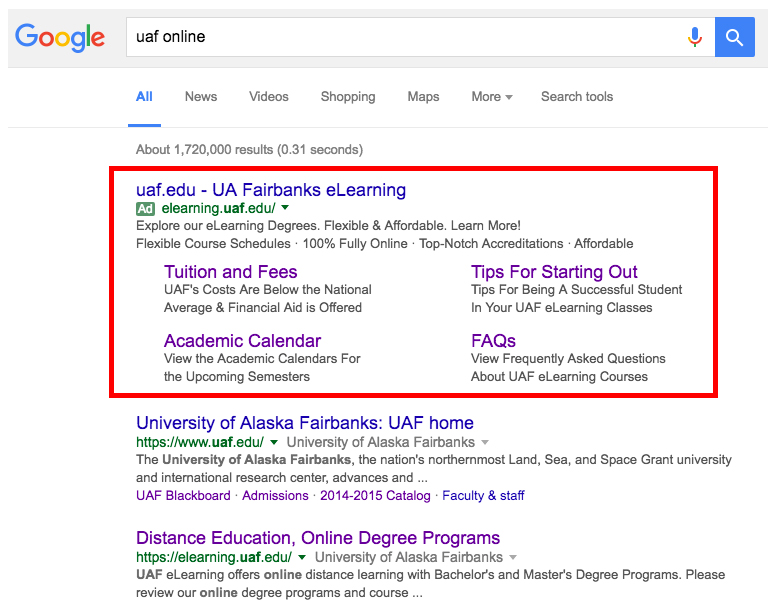Open "Distance Education, Online Degree Programs" result
The height and width of the screenshot is (615, 774).
(x=318, y=538)
